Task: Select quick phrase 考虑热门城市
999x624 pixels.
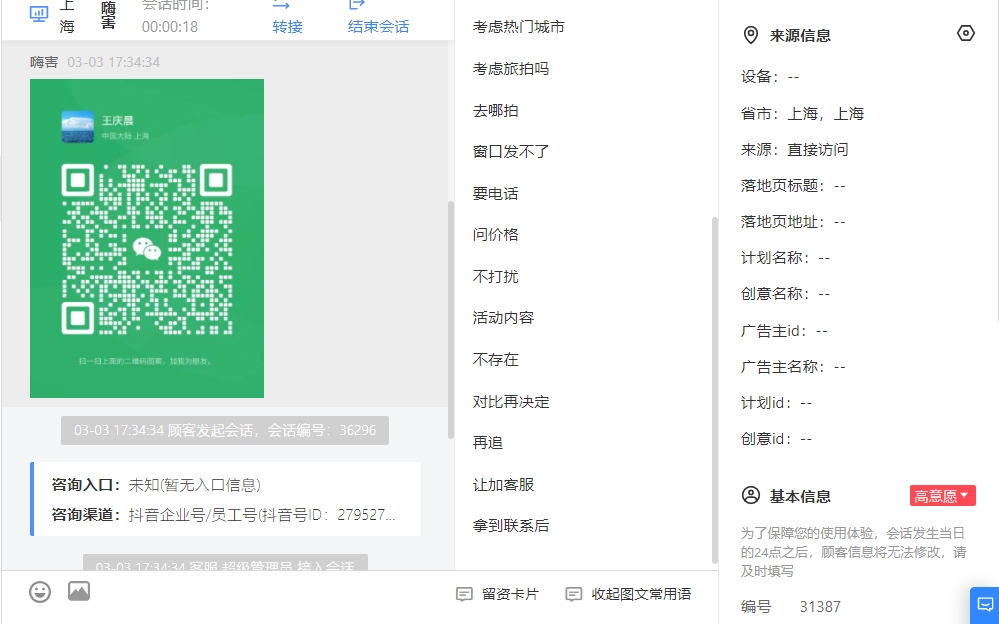Action: pos(519,27)
